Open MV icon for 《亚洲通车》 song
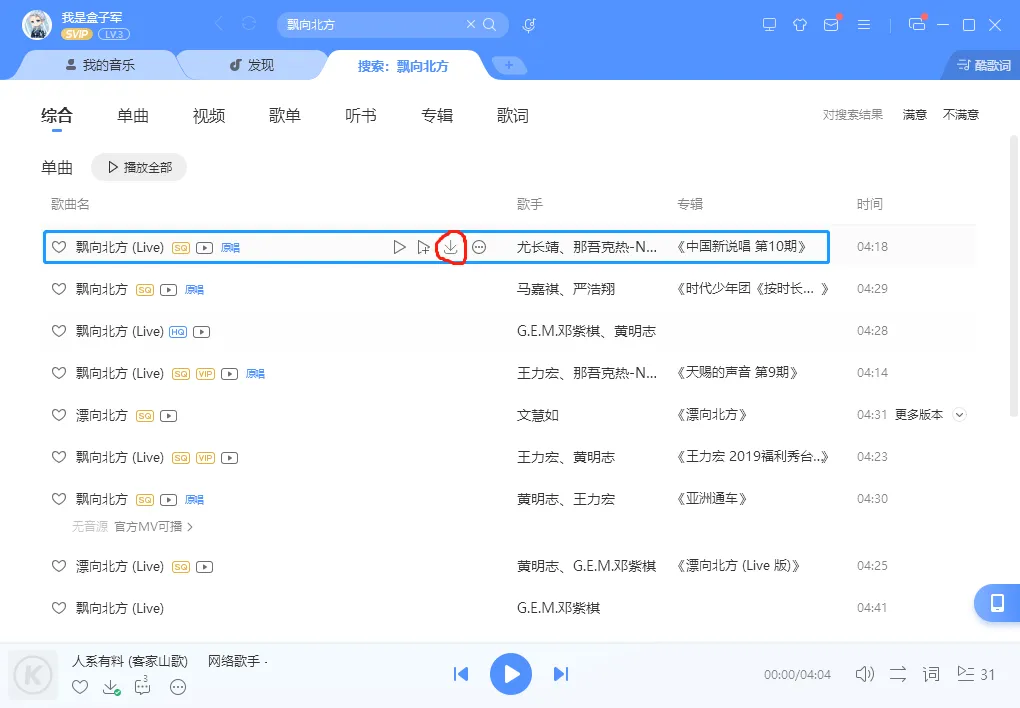Screen dimensions: 1020x708 coord(168,500)
